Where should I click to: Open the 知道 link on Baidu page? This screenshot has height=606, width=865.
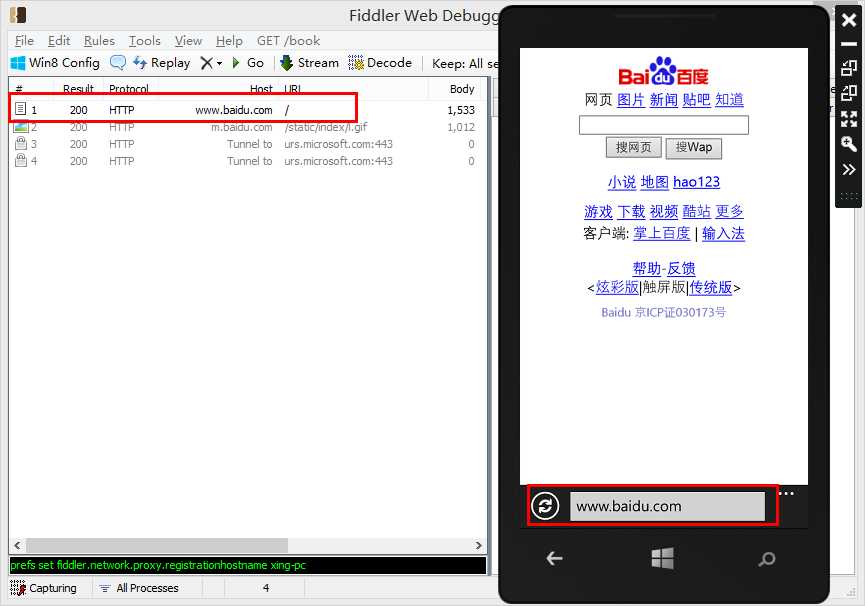tap(729, 100)
